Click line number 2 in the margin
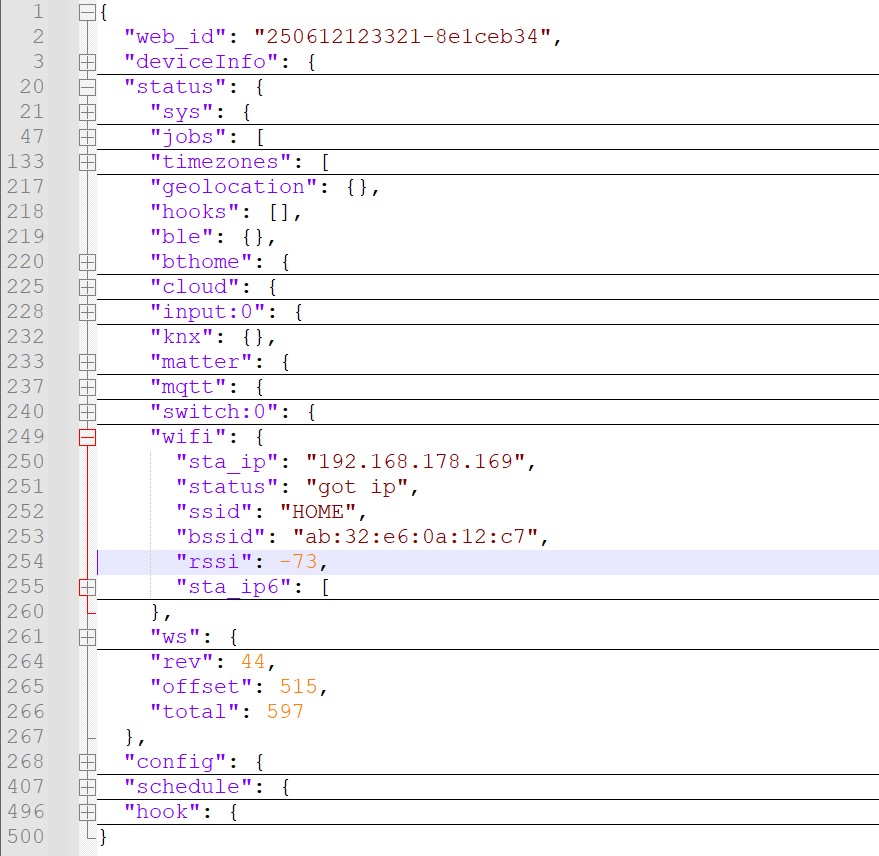 (x=38, y=37)
